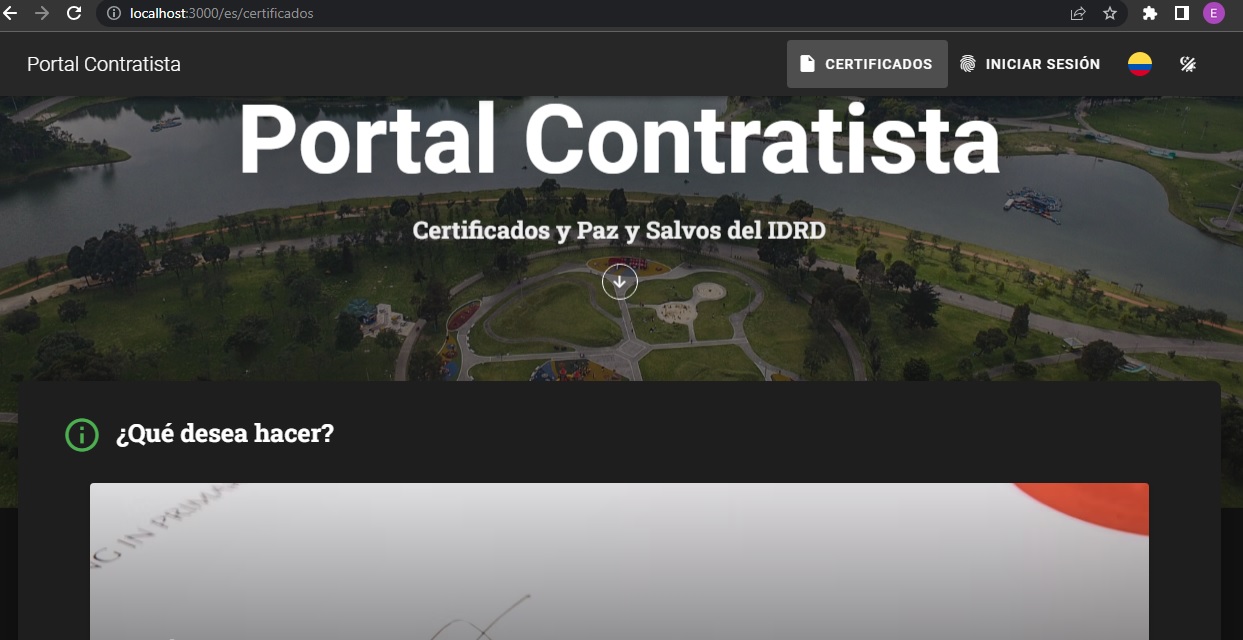The height and width of the screenshot is (640, 1243).
Task: Click the fingerprint icon next to Iniciar Sesión
Action: pos(967,64)
